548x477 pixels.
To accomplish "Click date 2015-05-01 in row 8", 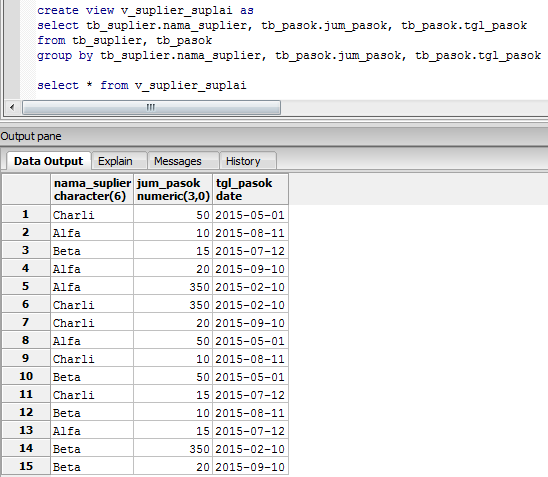I will point(250,340).
